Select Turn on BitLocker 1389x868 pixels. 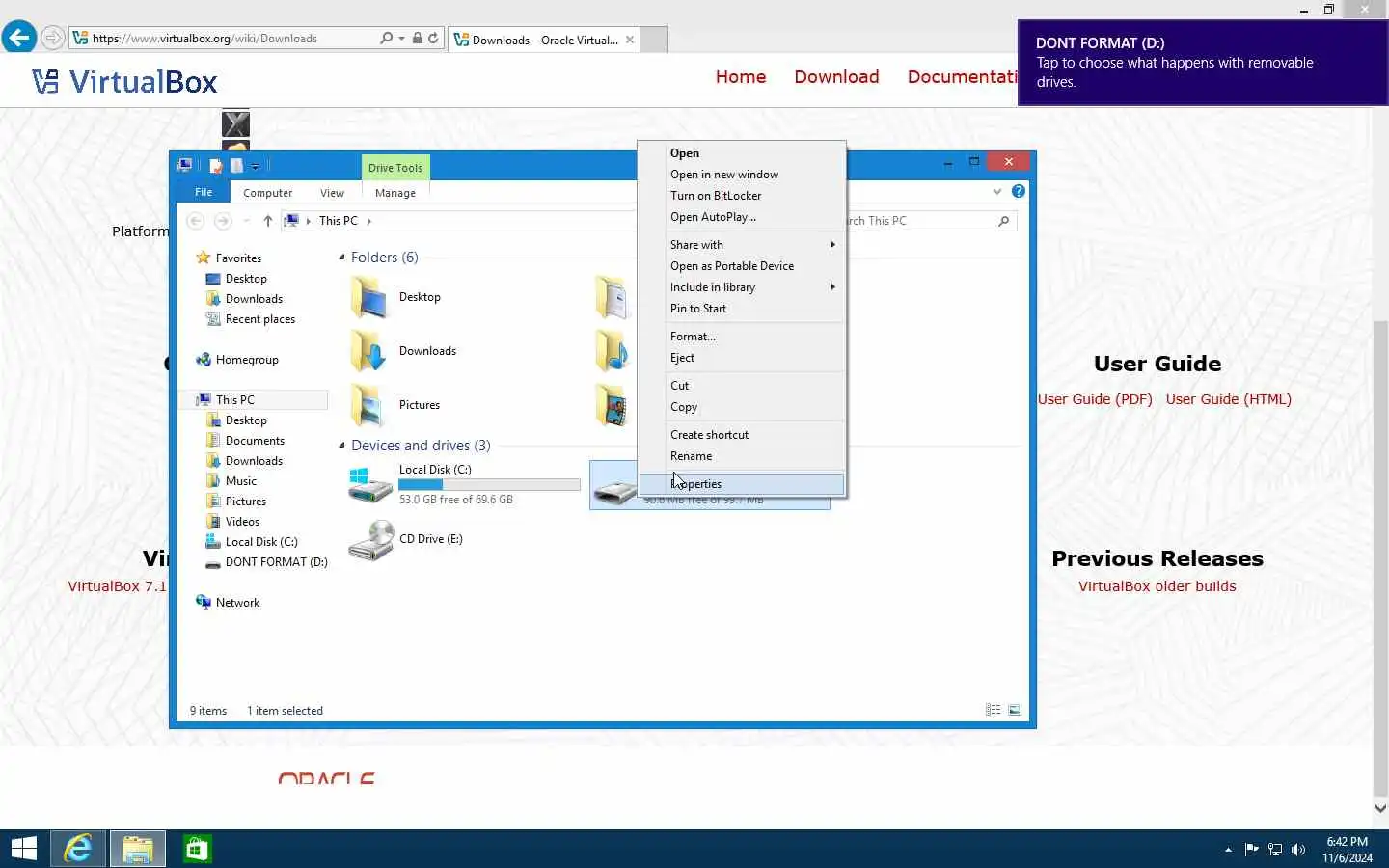click(x=742, y=196)
